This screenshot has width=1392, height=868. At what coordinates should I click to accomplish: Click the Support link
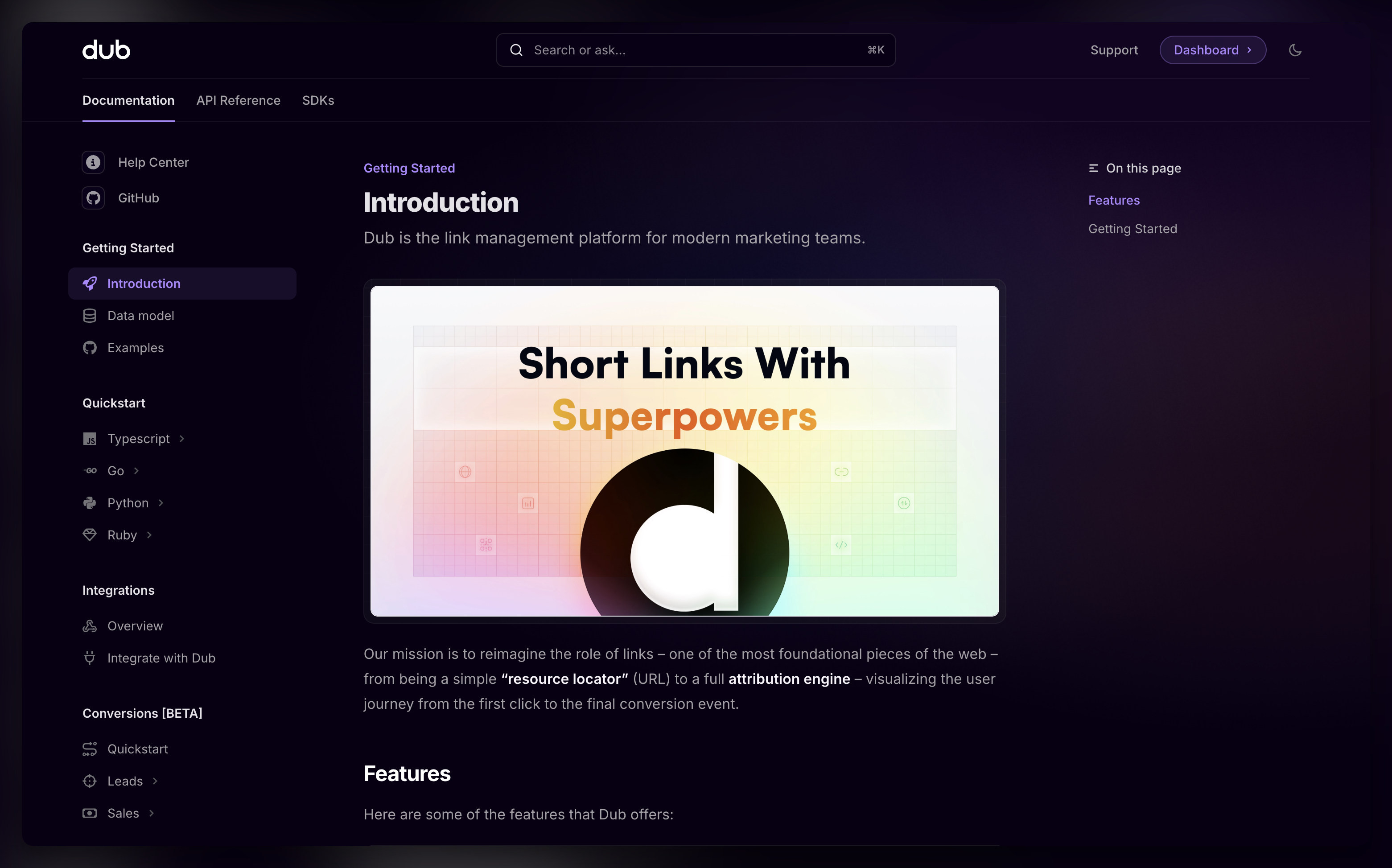(x=1114, y=49)
